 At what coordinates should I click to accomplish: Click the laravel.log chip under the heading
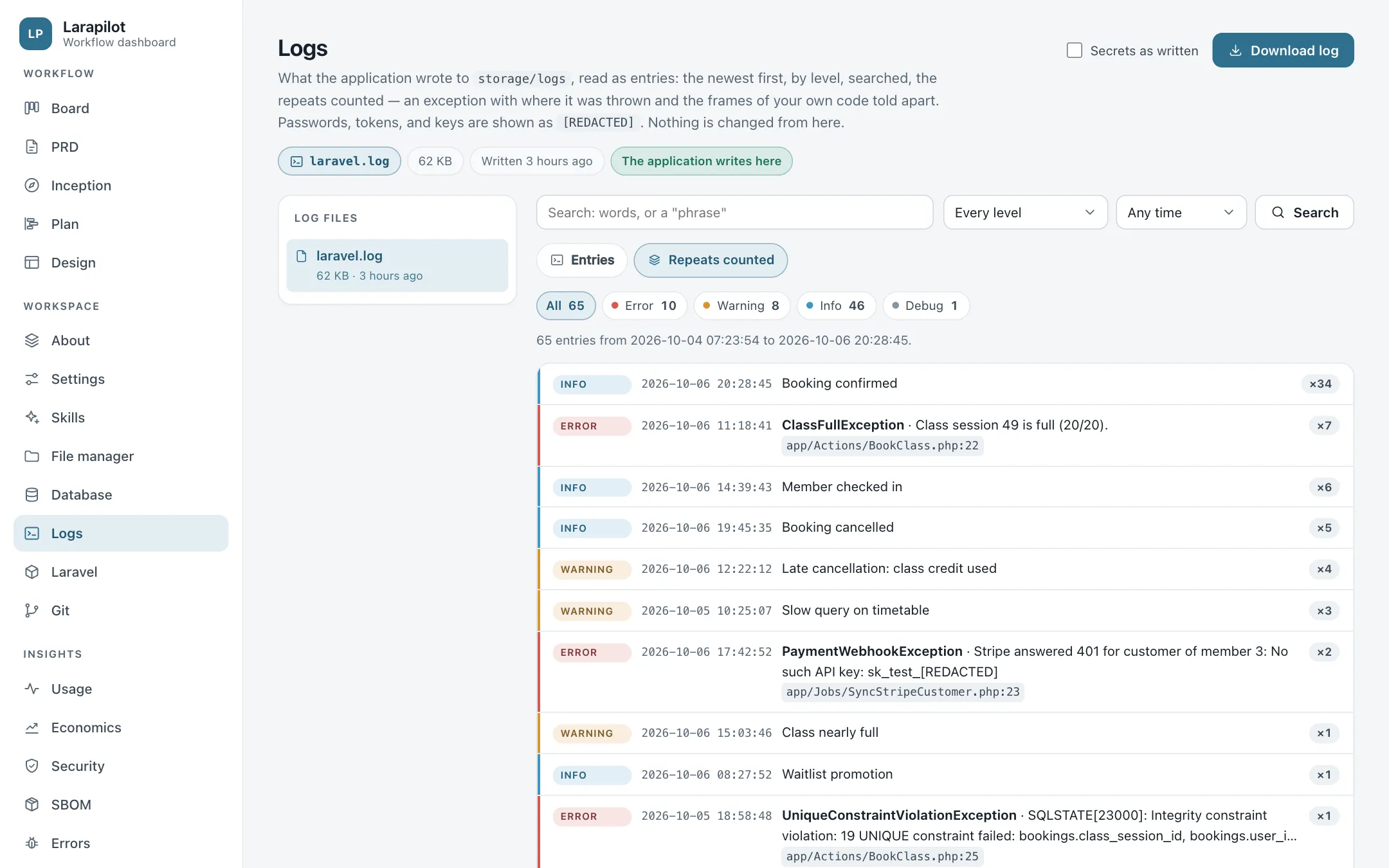point(340,161)
